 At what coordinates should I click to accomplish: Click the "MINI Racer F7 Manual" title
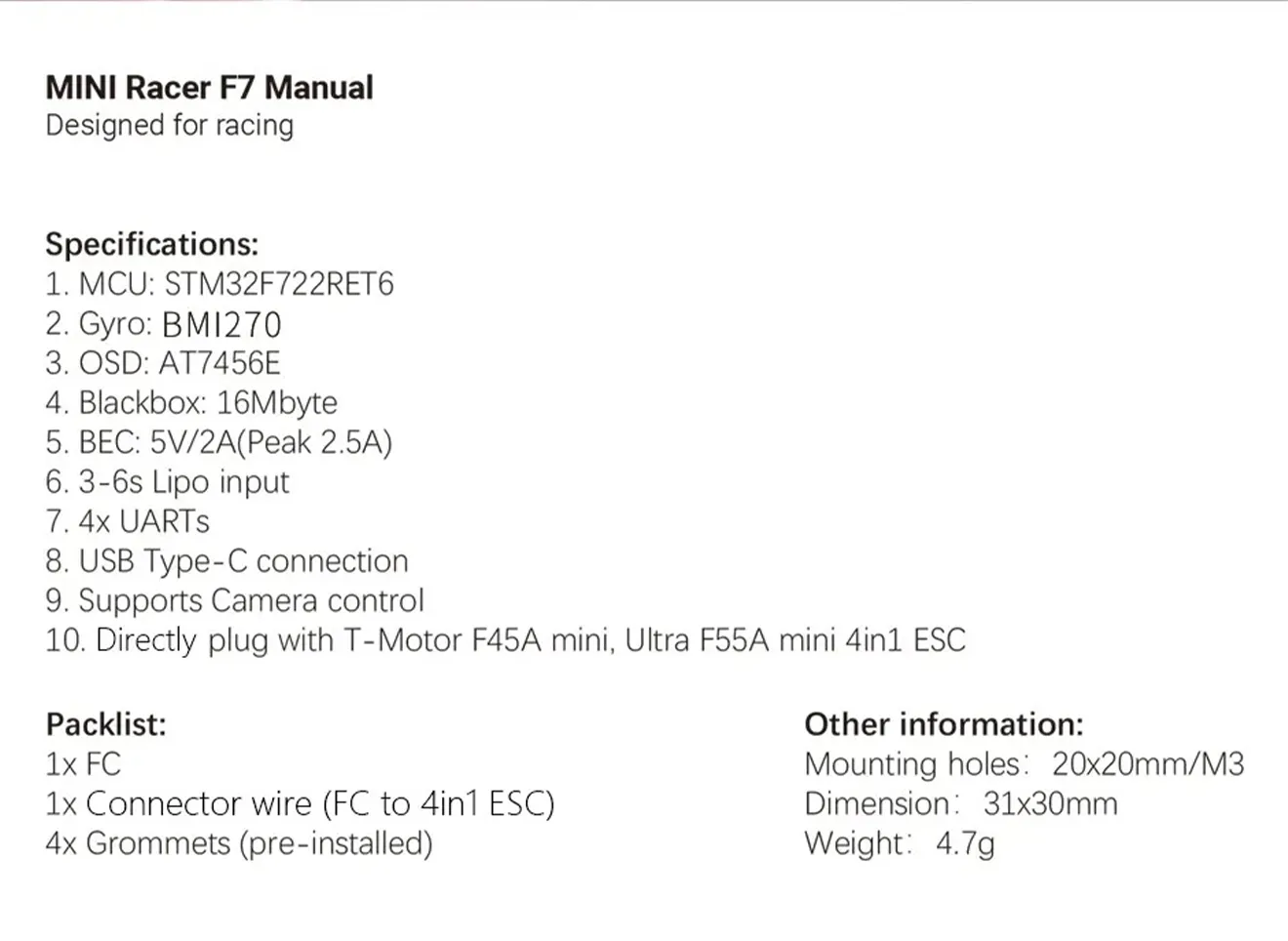209,88
